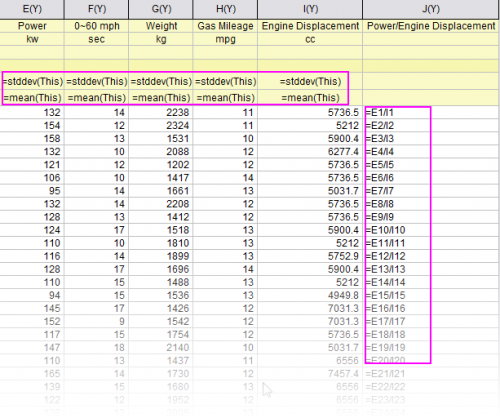Click =stddev(This) cell in Gas Mileage column
The width and height of the screenshot is (500, 418).
(x=225, y=81)
